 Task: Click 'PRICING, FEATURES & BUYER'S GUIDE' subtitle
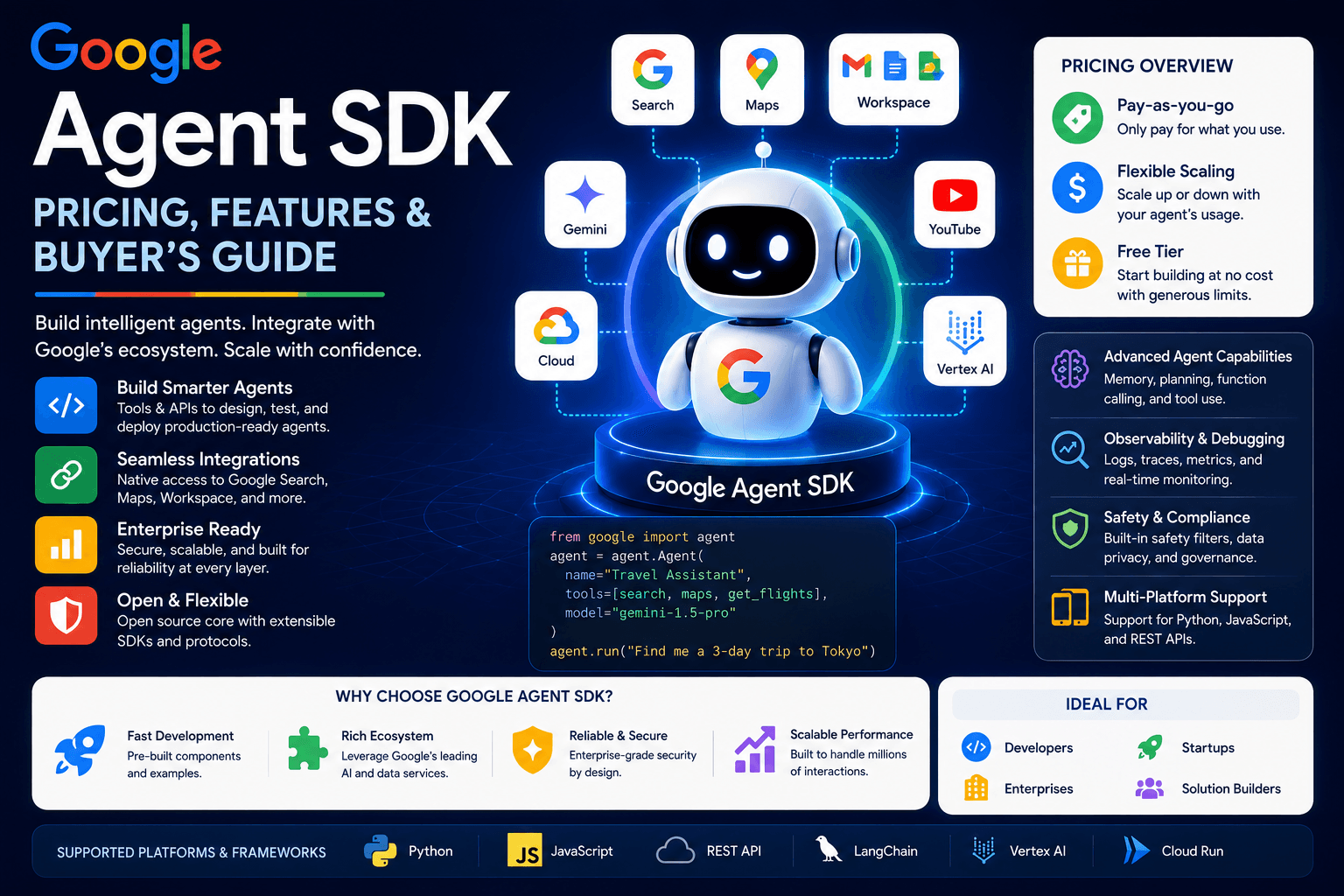pos(232,235)
